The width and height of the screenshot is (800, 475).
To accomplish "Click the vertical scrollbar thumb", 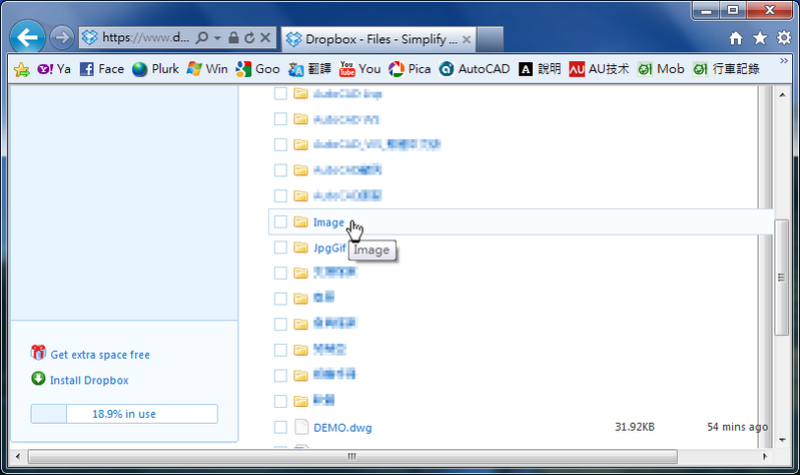I will 781,277.
